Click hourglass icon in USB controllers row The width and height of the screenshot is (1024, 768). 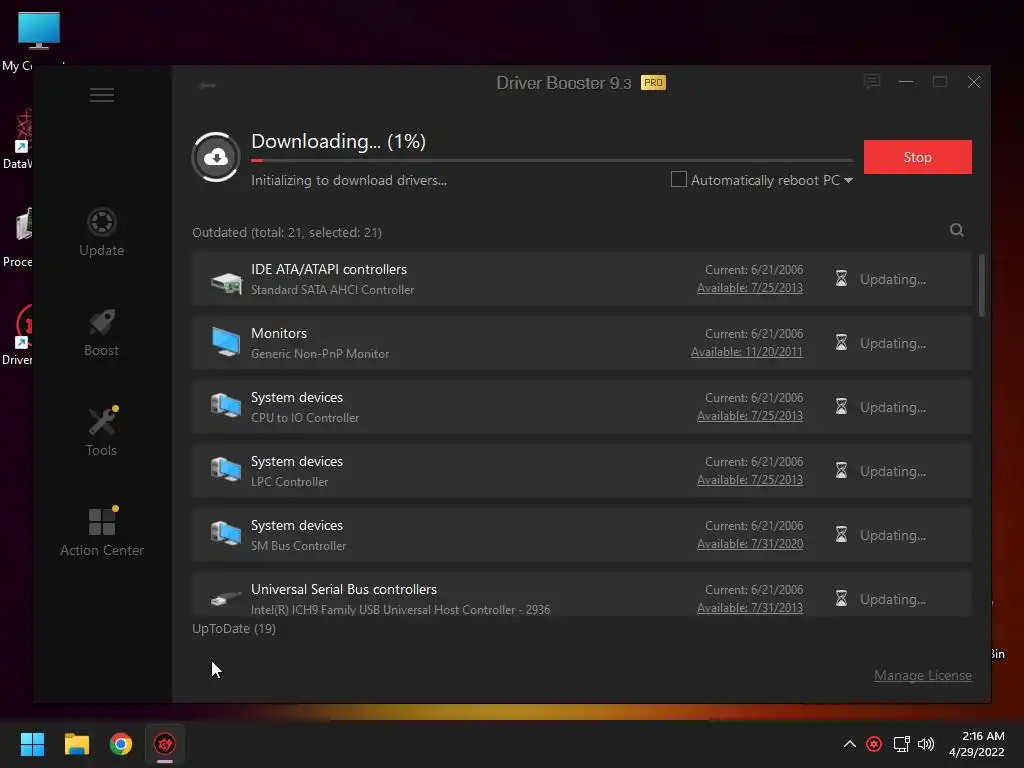pyautogui.click(x=841, y=599)
